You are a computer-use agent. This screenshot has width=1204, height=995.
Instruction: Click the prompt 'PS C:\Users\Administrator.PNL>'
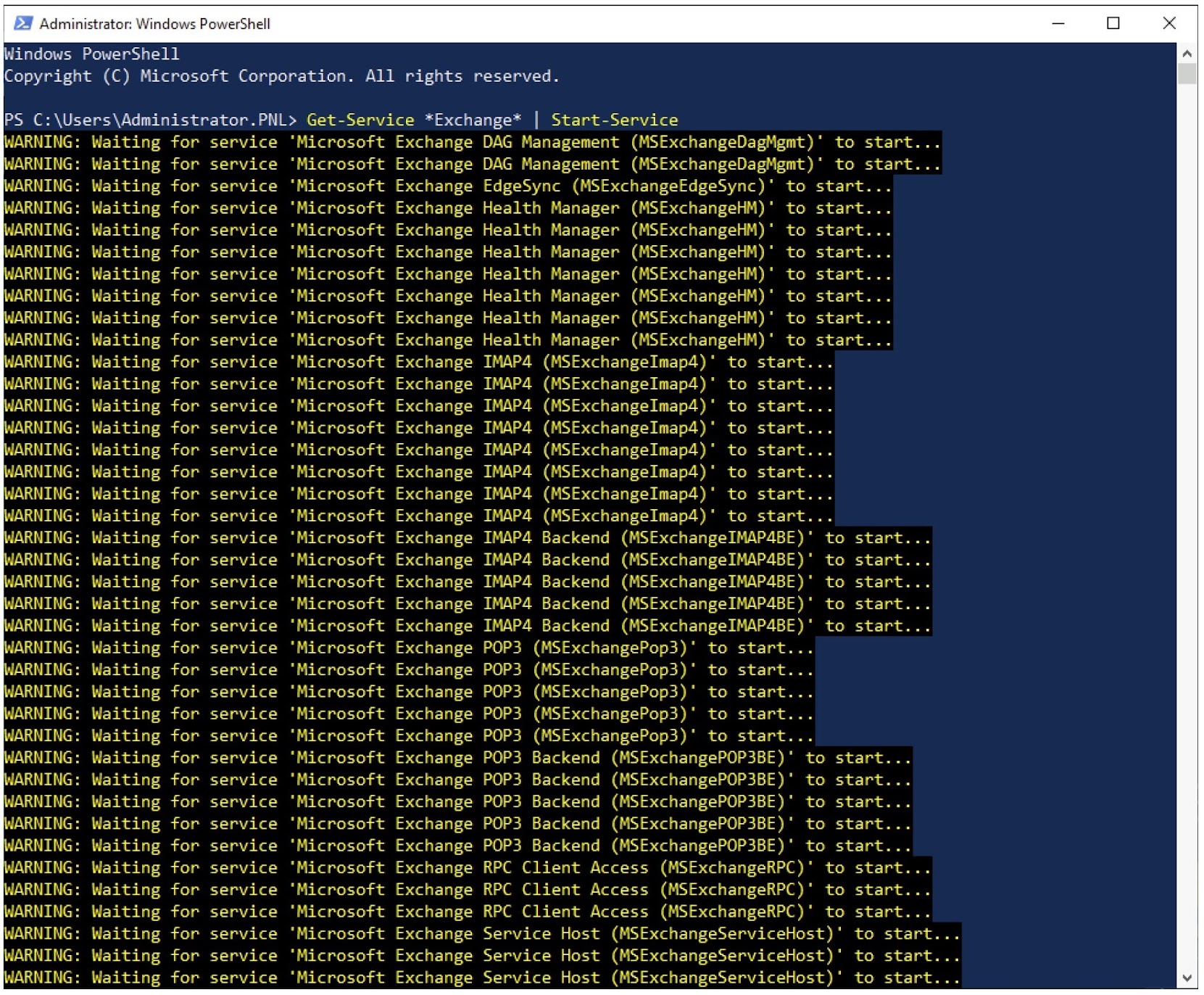pos(151,120)
